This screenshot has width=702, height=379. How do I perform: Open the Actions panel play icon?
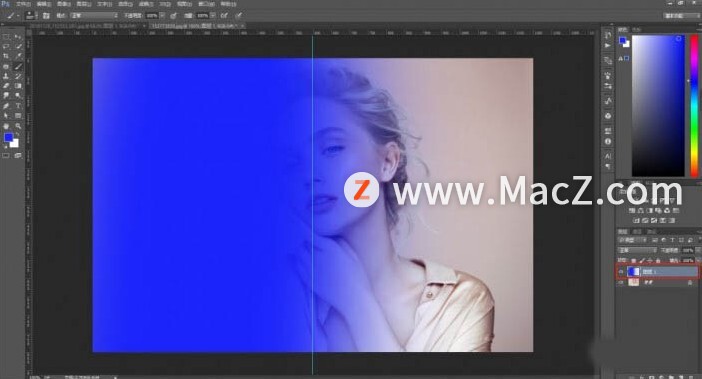(608, 46)
